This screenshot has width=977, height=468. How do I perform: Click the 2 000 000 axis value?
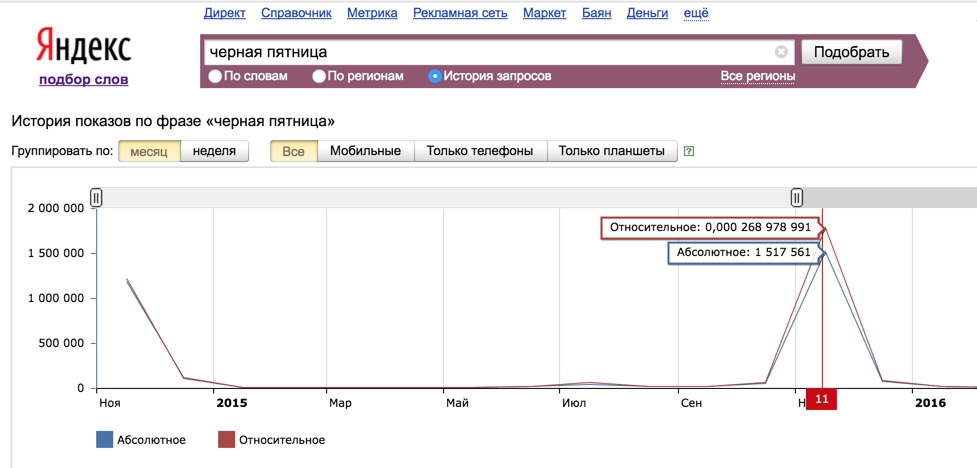(x=56, y=208)
